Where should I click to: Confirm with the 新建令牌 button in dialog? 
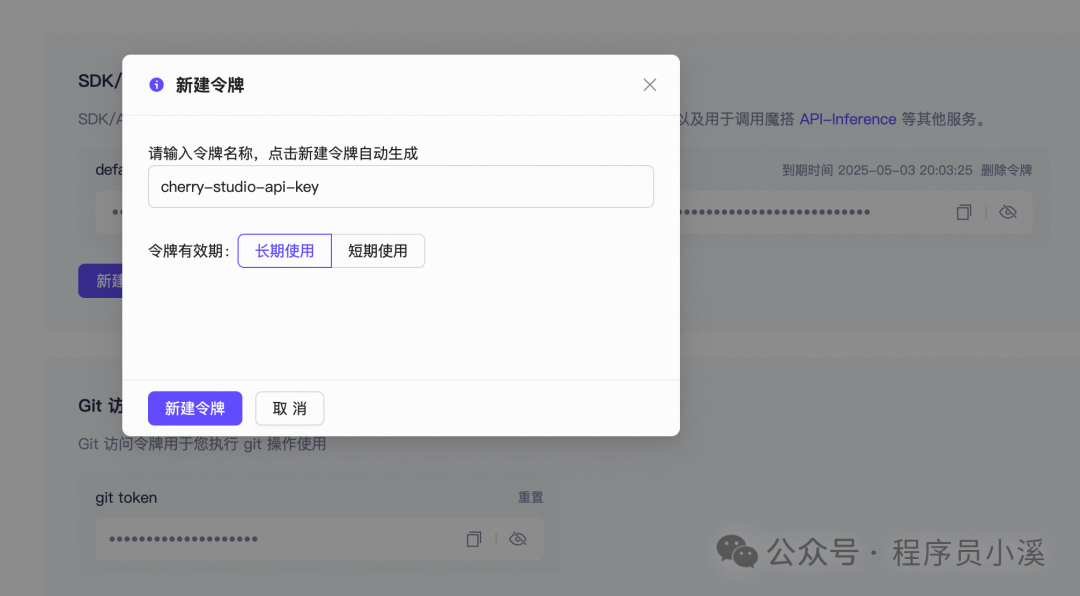pyautogui.click(x=195, y=409)
